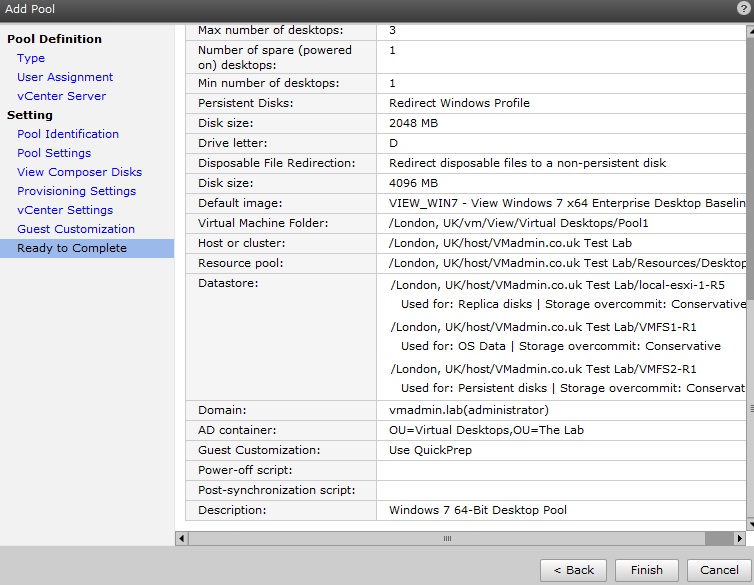The height and width of the screenshot is (585, 754).
Task: Open the Pool Settings step
Action: pos(54,153)
